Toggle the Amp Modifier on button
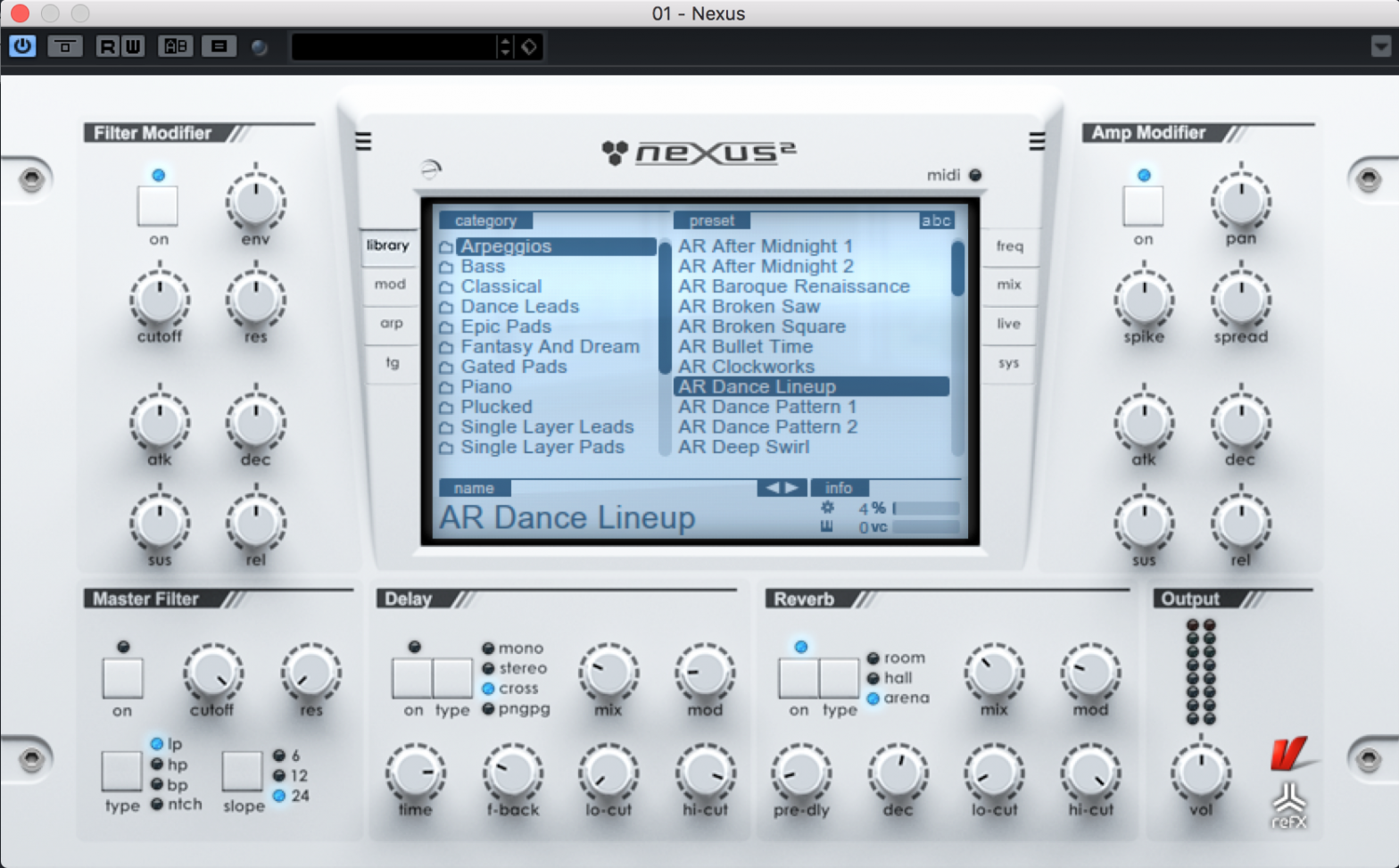 point(1143,206)
